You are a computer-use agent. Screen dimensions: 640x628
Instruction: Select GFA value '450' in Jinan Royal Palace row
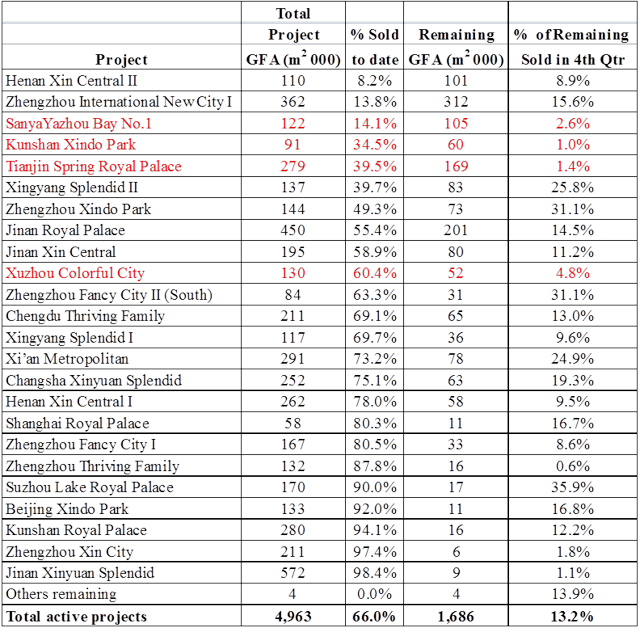pos(293,231)
